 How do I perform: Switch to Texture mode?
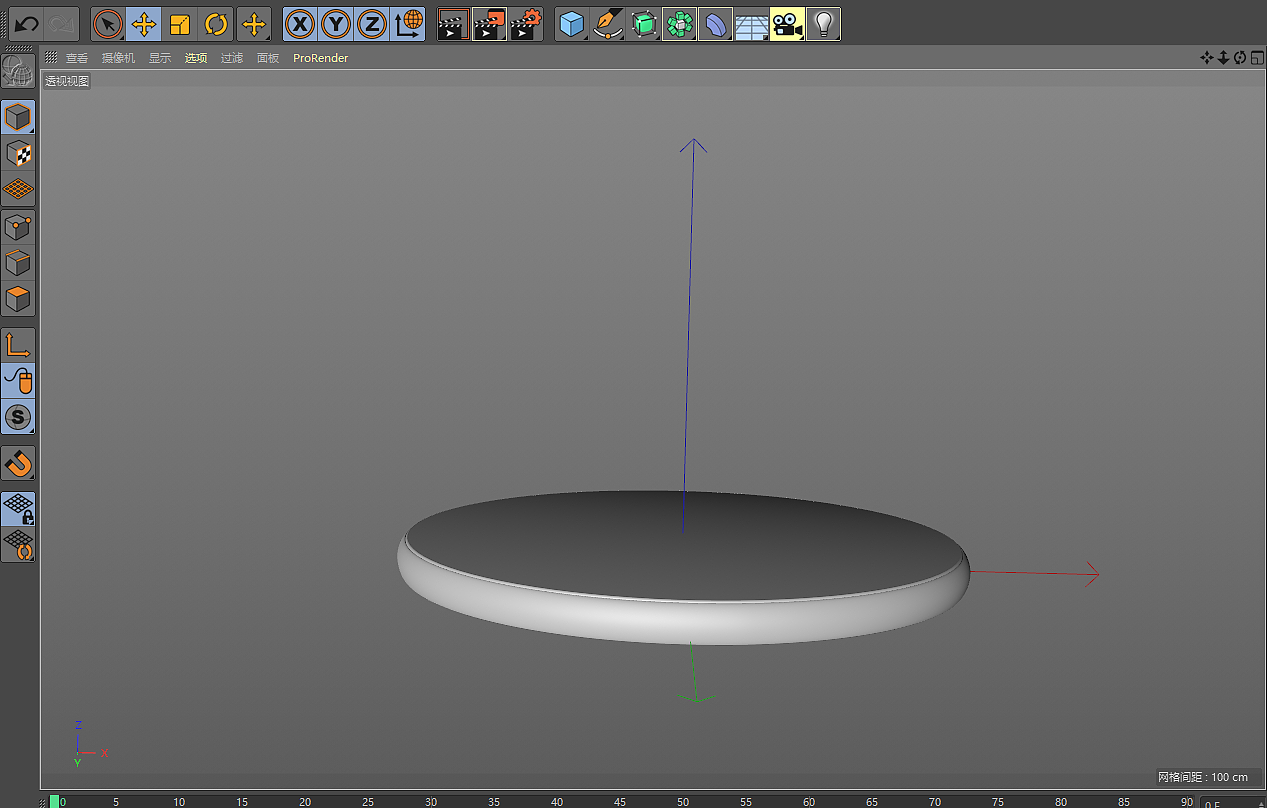tap(18, 154)
